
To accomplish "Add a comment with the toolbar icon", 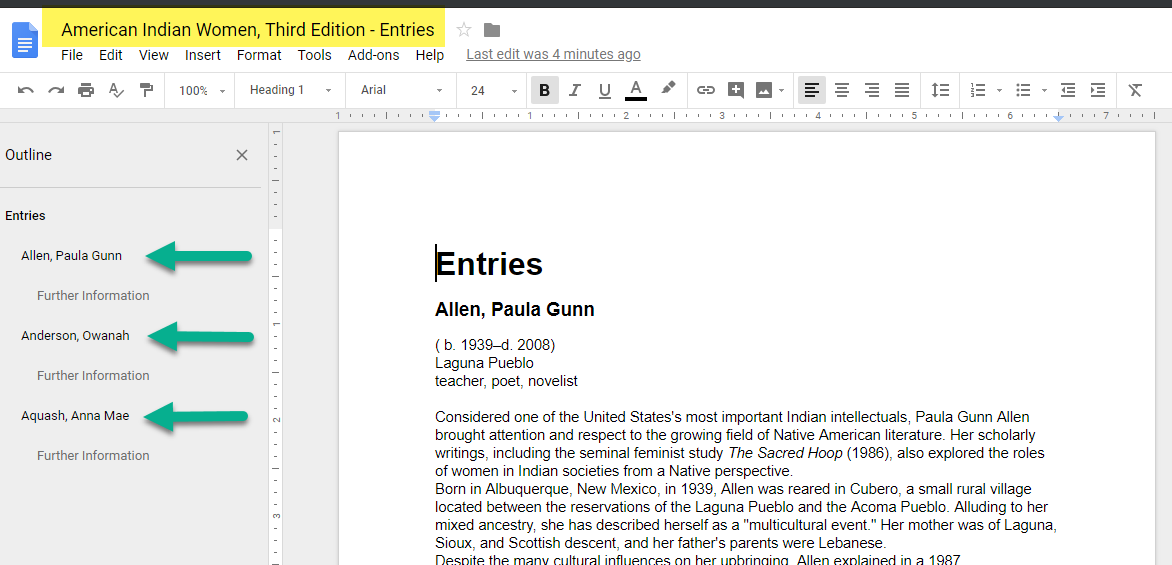I will pos(736,90).
